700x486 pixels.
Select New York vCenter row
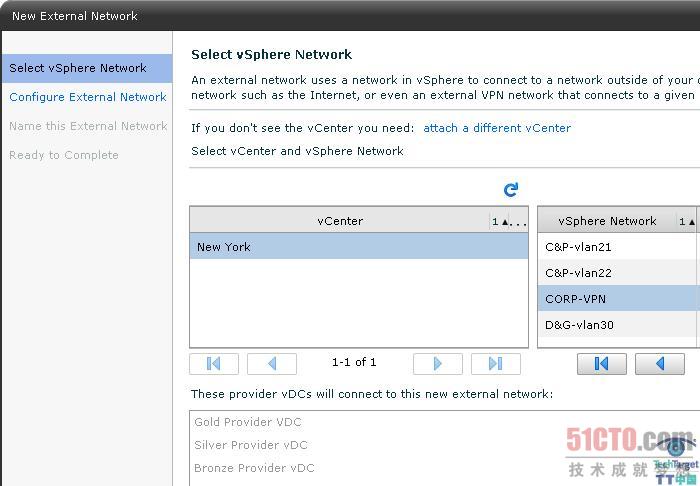(x=359, y=246)
